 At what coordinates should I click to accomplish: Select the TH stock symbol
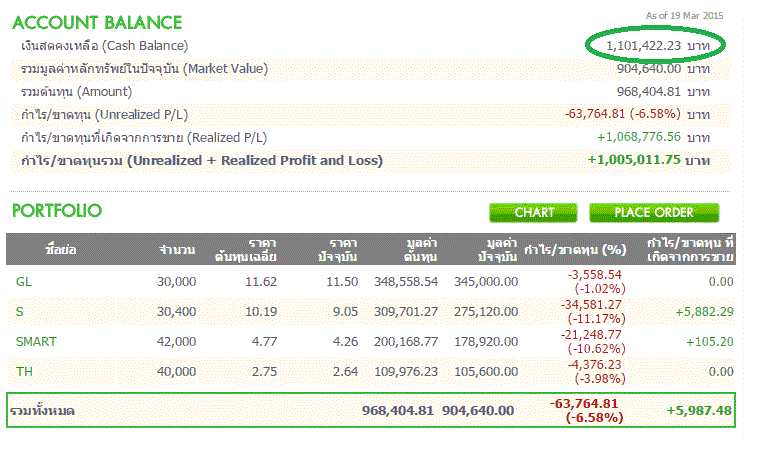click(x=23, y=372)
